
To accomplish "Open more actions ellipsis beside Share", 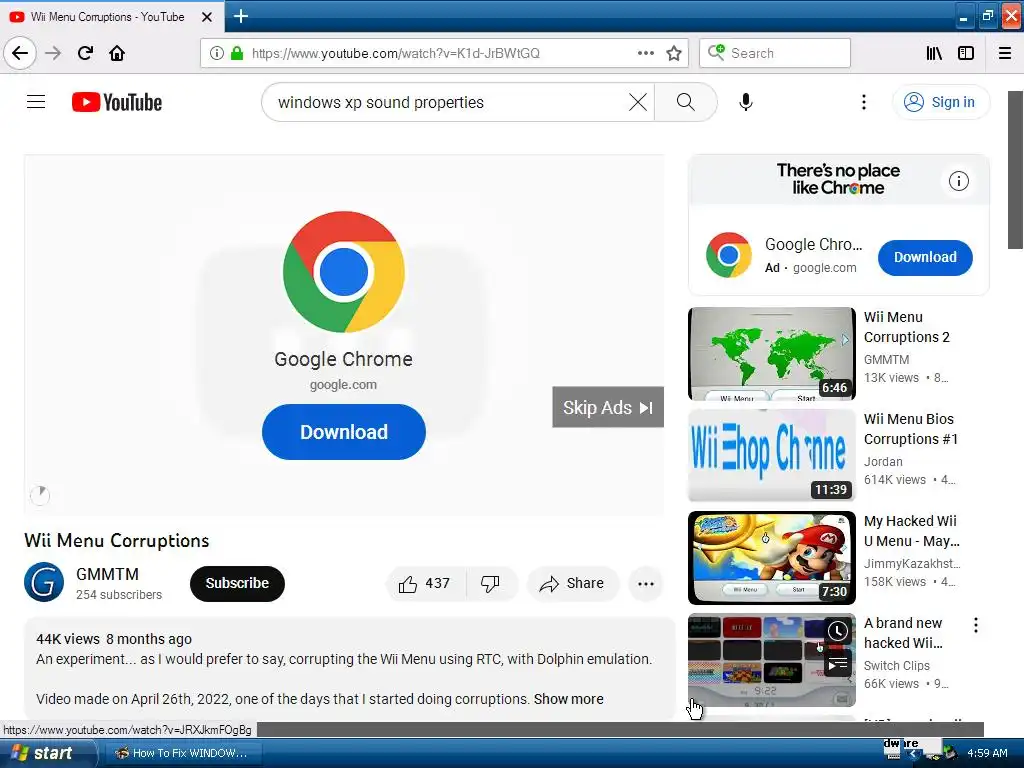I will [645, 584].
